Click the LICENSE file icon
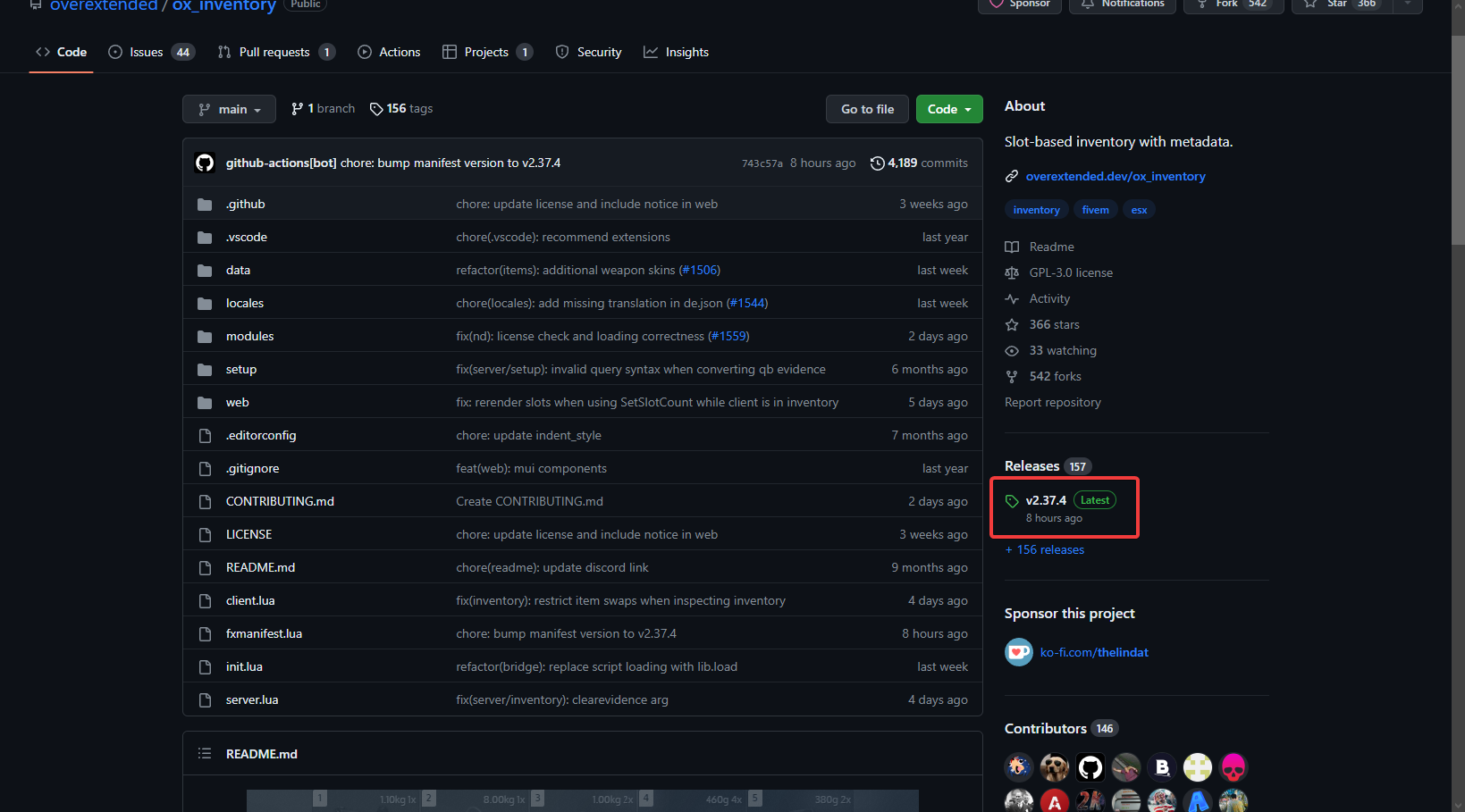Image resolution: width=1465 pixels, height=812 pixels. 205,535
